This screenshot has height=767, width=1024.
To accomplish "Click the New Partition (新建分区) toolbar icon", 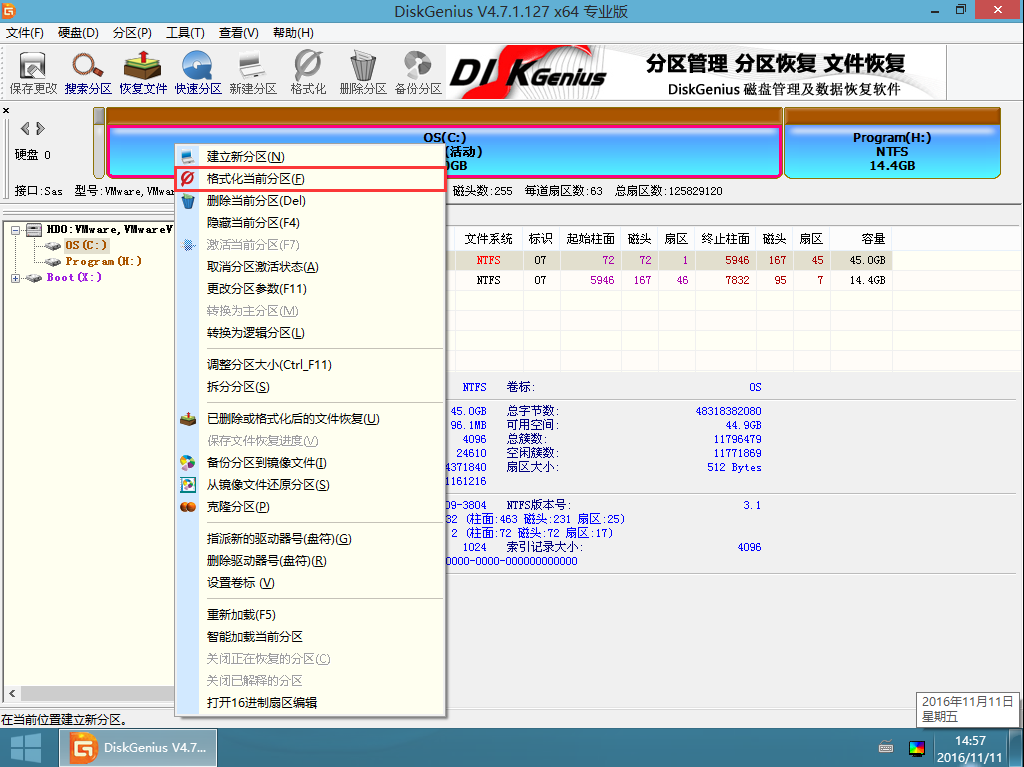I will point(253,73).
